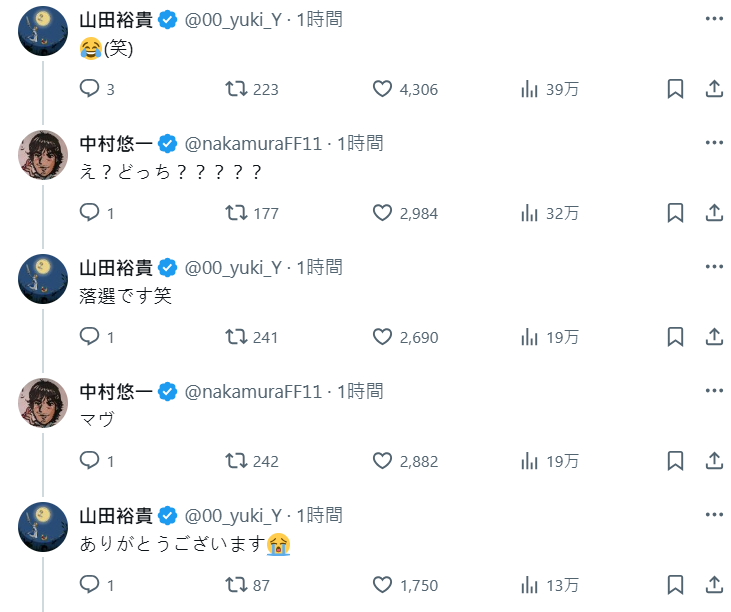Image resolution: width=731 pixels, height=612 pixels.
Task: Share the マヴ tweet
Action: tap(714, 461)
